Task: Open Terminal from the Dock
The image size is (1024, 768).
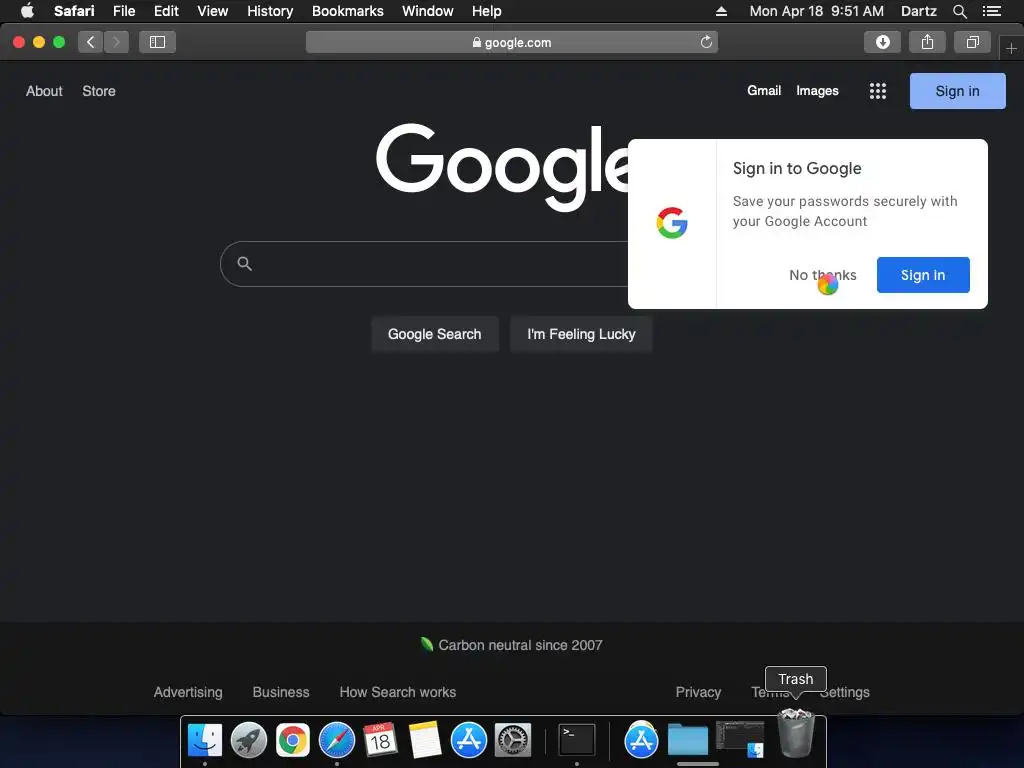Action: pos(577,741)
